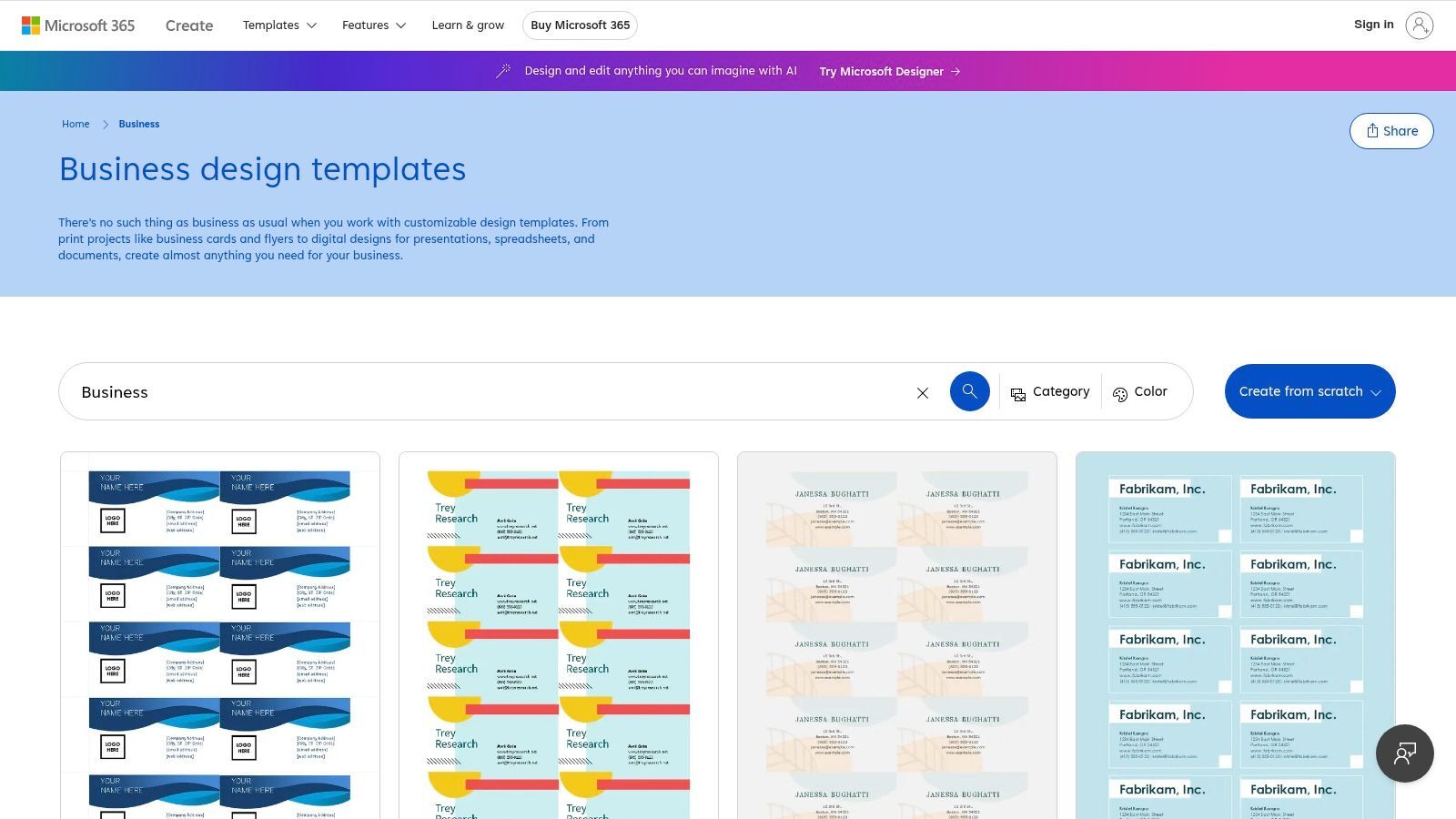
Task: Open the Fabrikam, Inc. business card template
Action: point(1234,637)
